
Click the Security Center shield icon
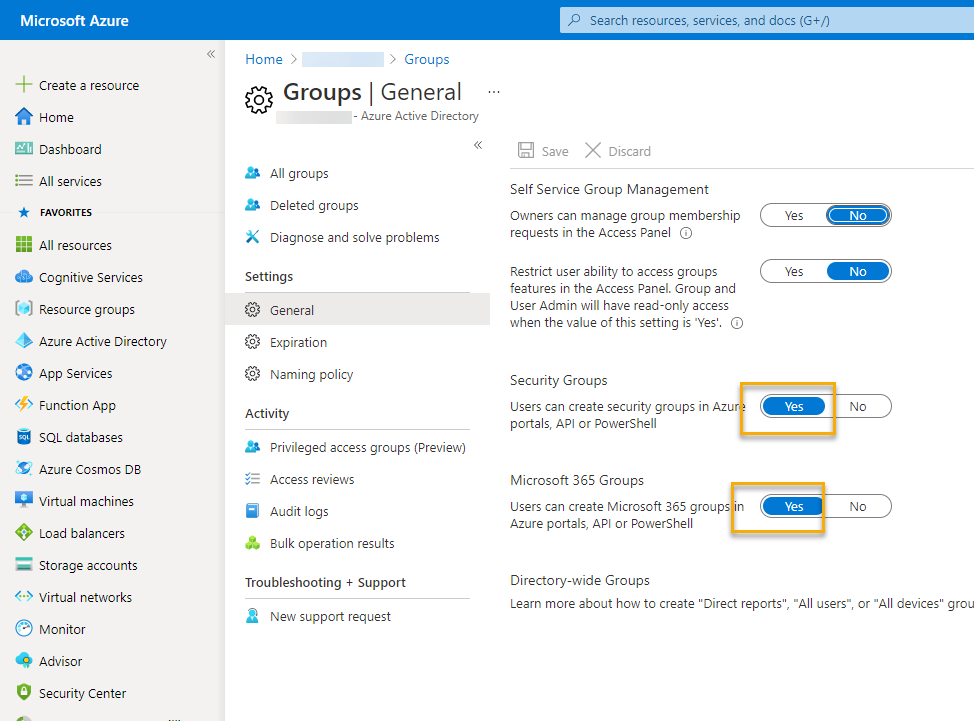(24, 693)
